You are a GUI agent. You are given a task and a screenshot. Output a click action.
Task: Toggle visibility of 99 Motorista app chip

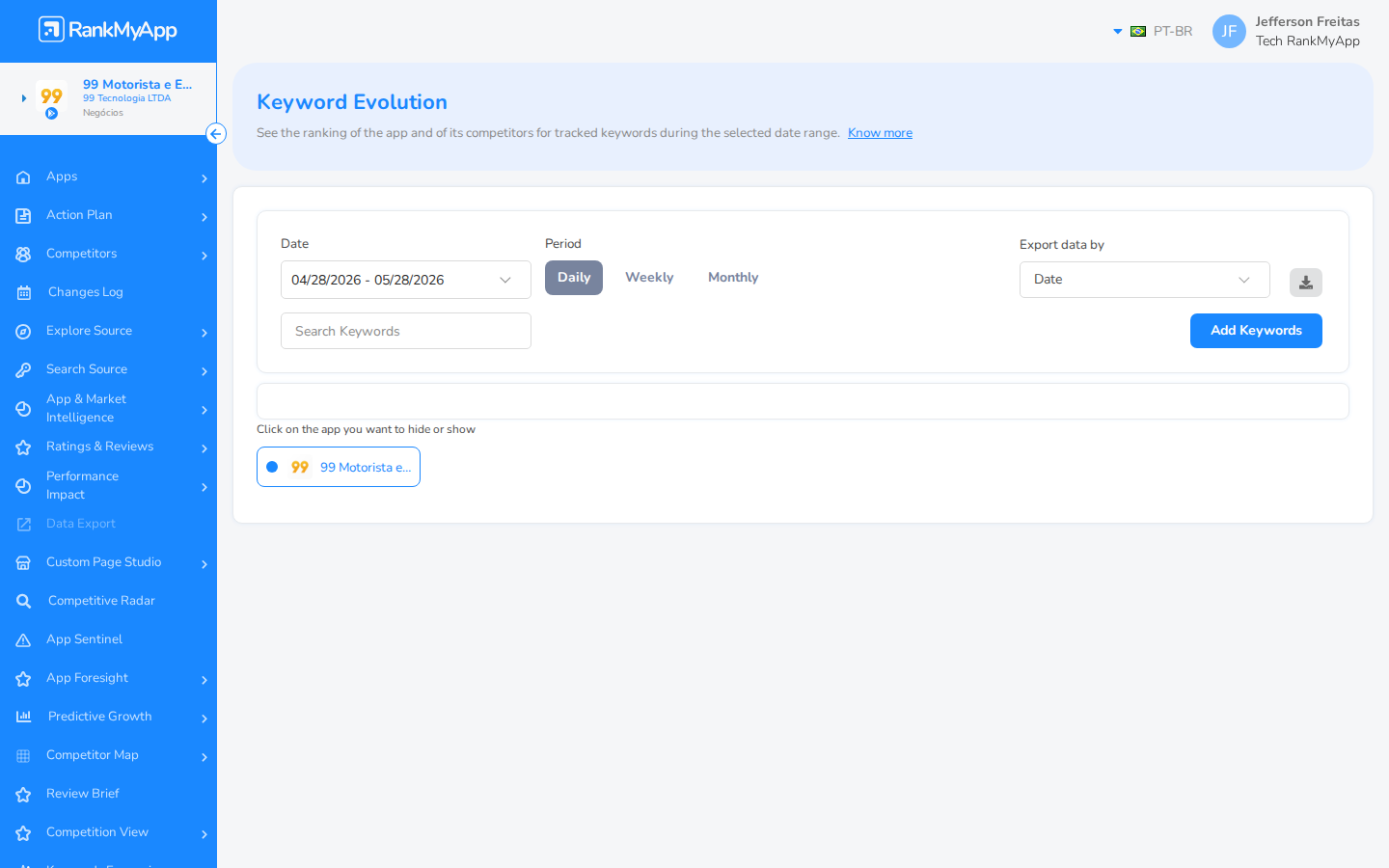click(x=339, y=467)
